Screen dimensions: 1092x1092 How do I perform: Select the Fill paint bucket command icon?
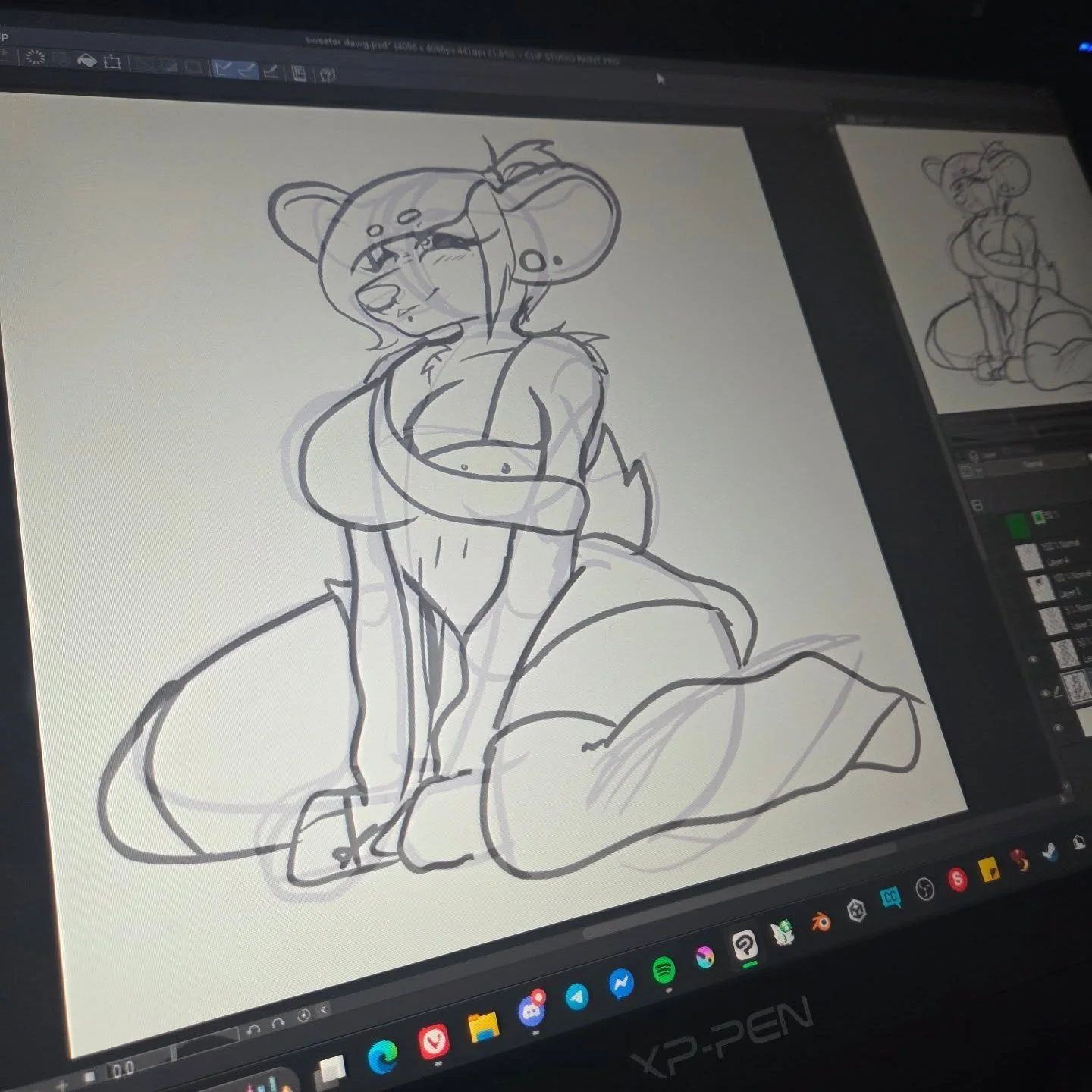pyautogui.click(x=86, y=59)
